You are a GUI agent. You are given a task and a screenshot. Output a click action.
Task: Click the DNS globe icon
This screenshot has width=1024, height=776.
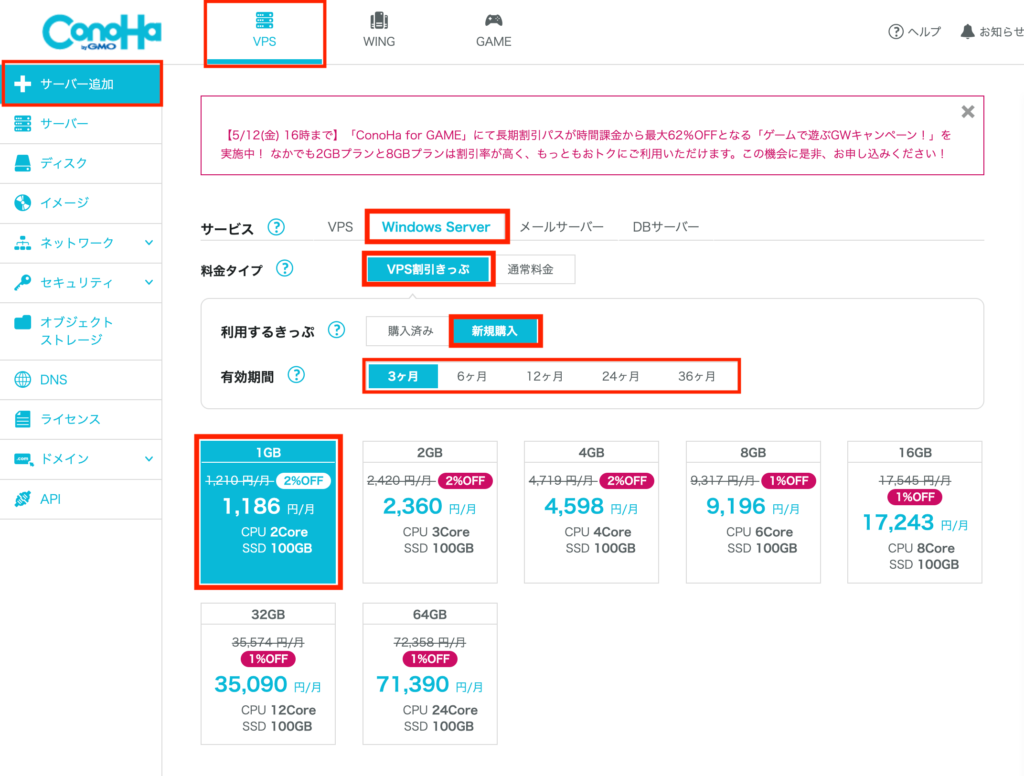(23, 380)
